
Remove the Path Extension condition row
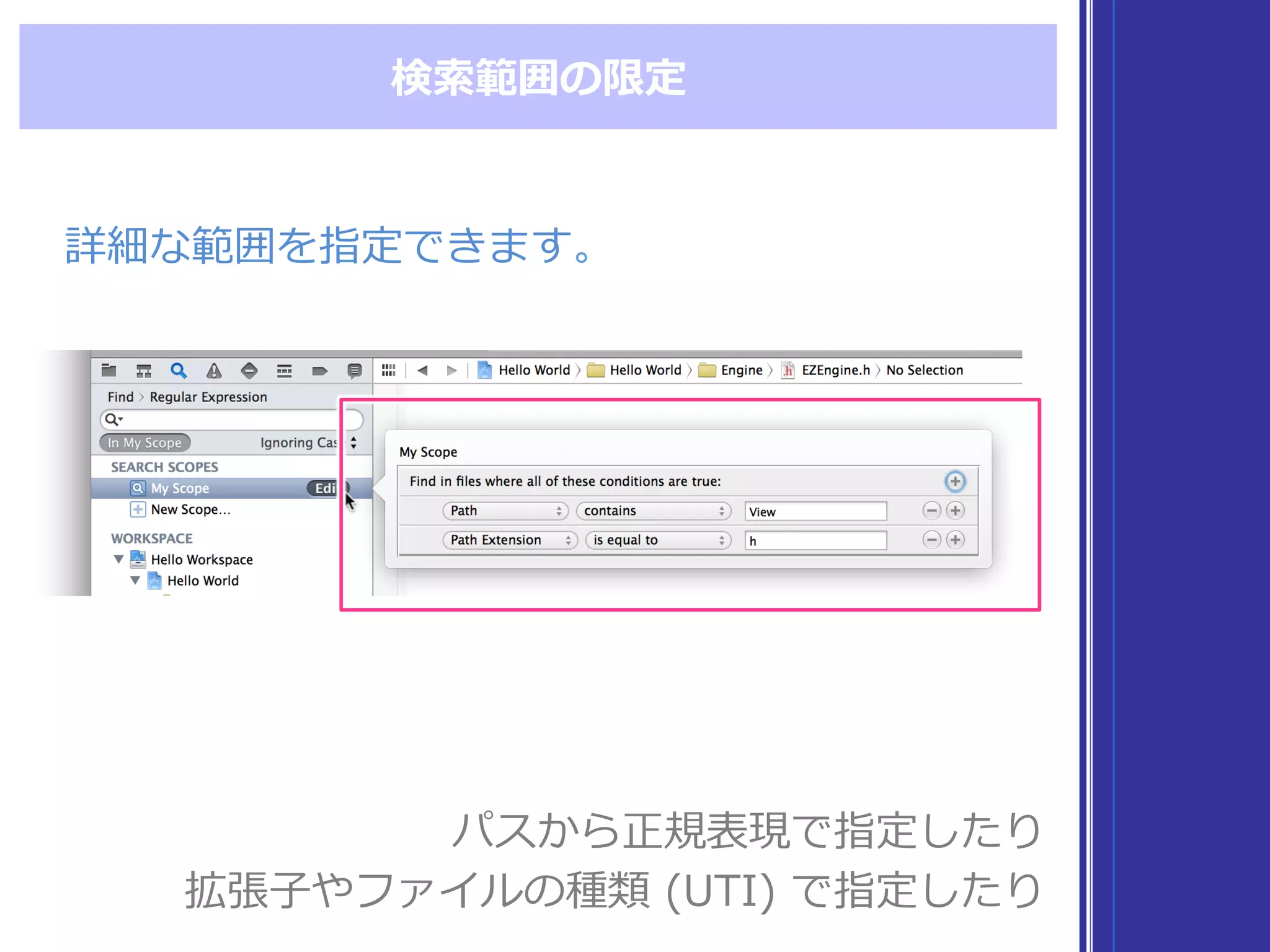click(931, 540)
